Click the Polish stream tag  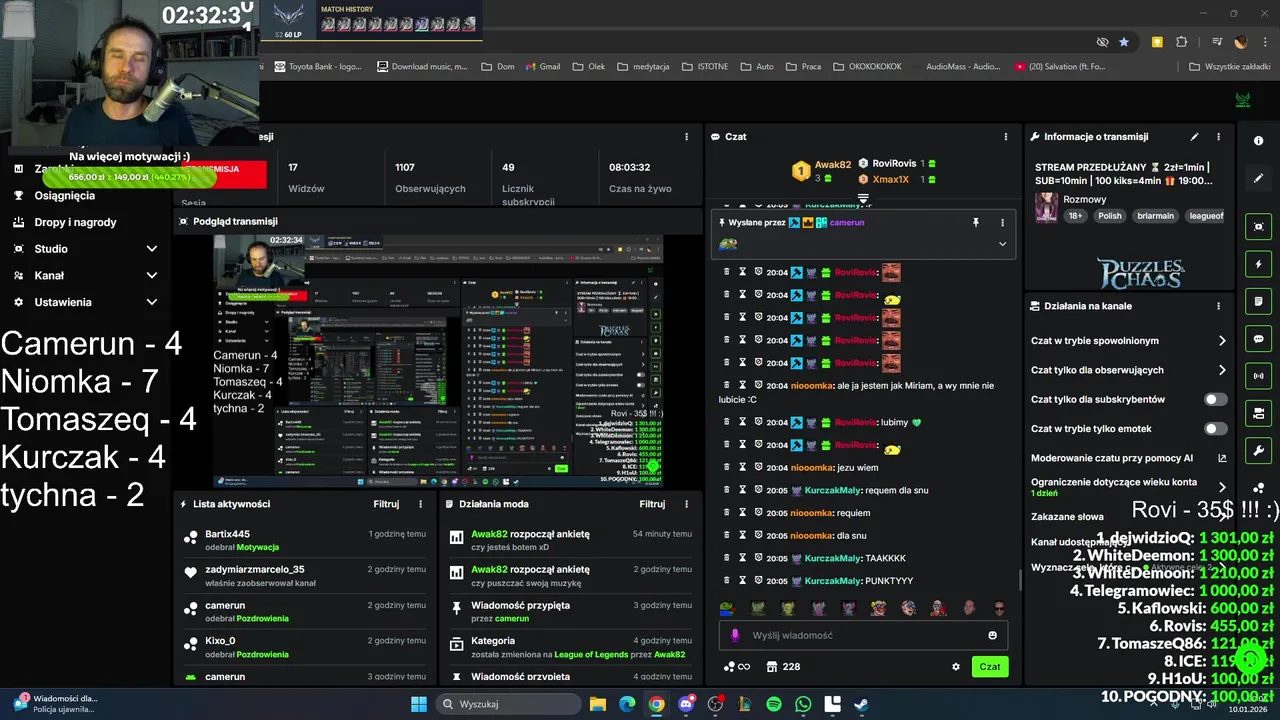pos(1110,216)
